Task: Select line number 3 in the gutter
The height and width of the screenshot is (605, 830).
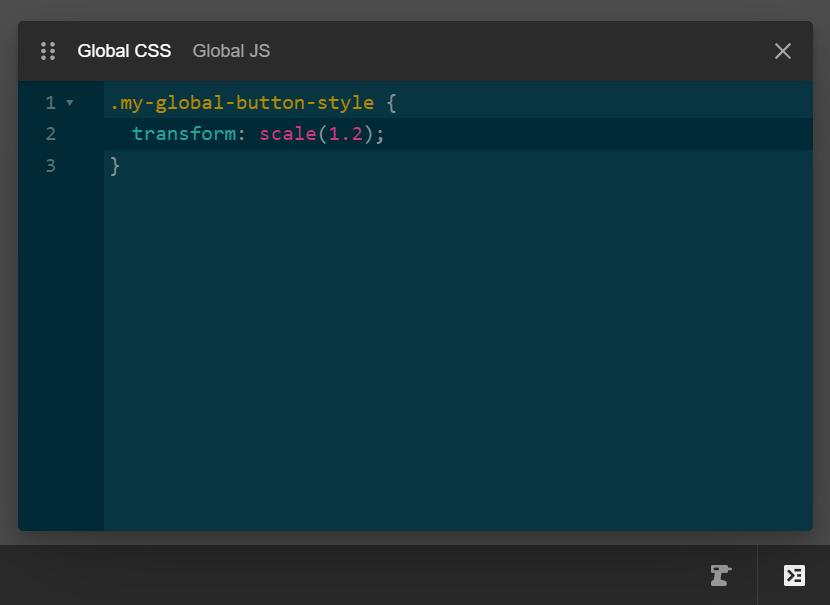Action: pos(50,165)
